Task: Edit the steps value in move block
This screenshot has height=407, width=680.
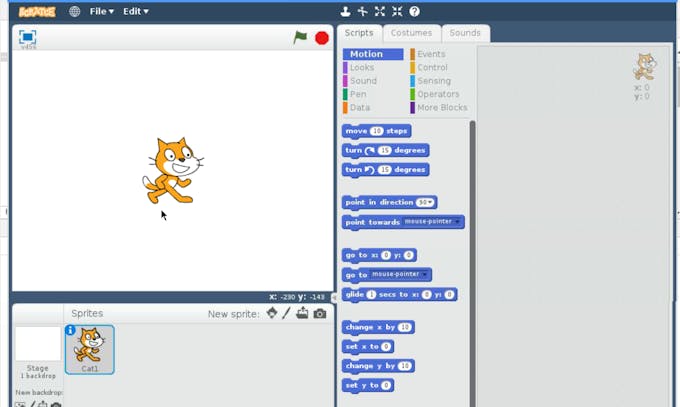Action: [x=377, y=131]
